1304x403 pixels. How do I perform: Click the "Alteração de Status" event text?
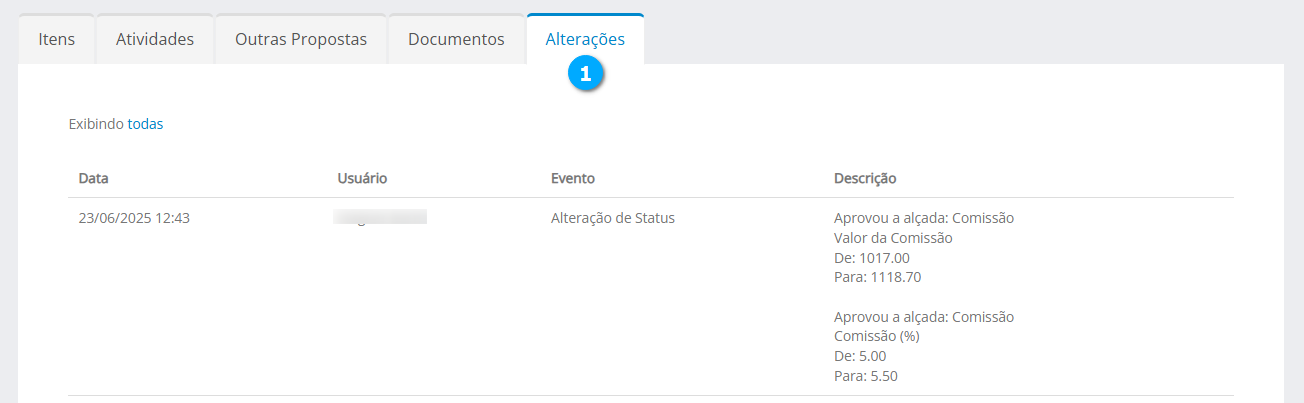613,218
